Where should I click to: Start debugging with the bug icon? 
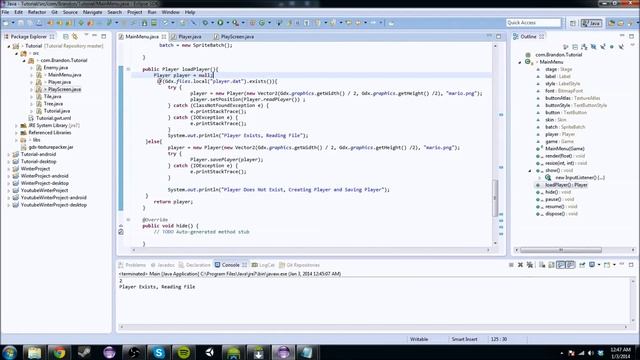point(205,23)
